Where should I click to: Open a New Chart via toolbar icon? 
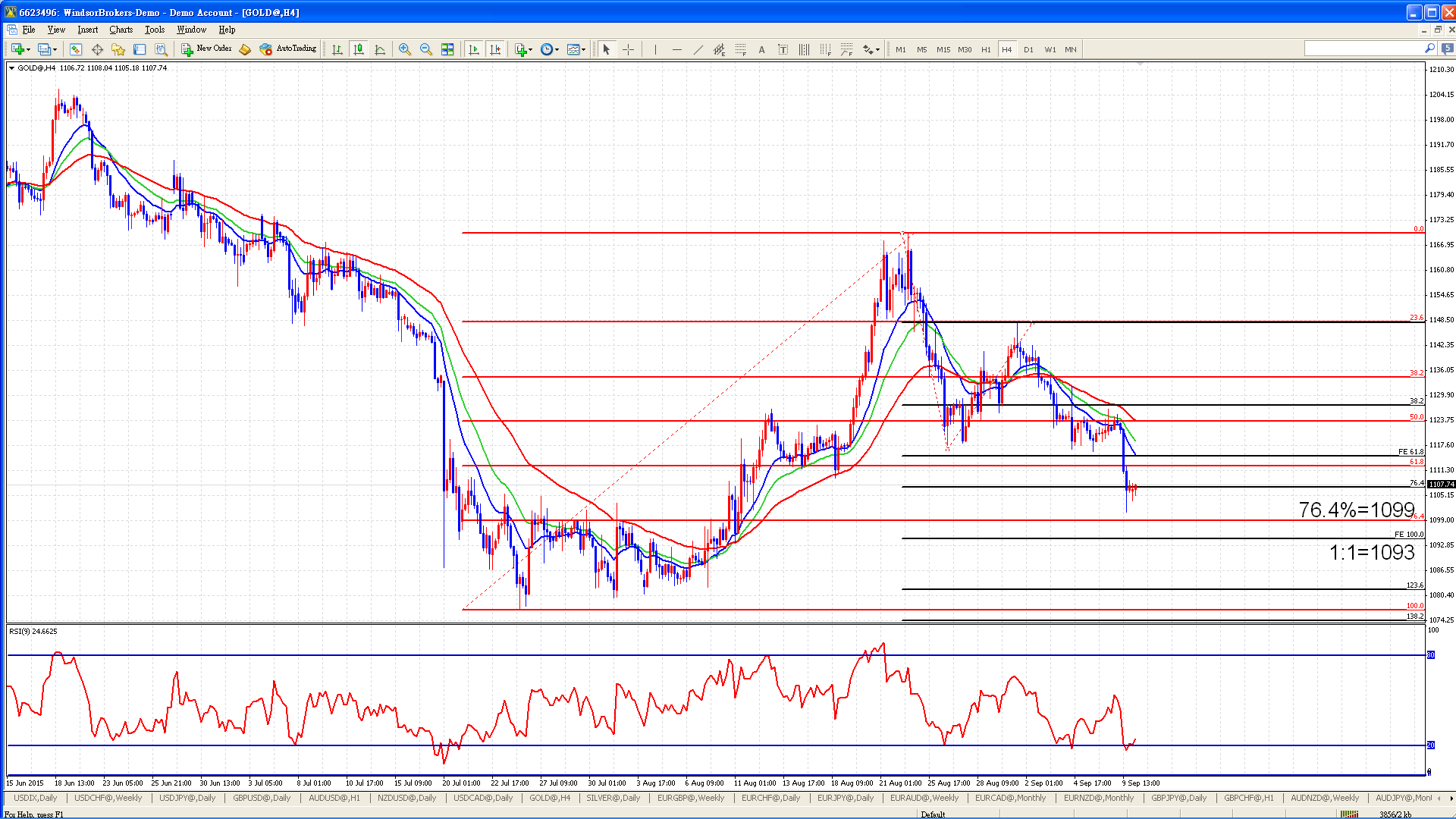point(17,49)
